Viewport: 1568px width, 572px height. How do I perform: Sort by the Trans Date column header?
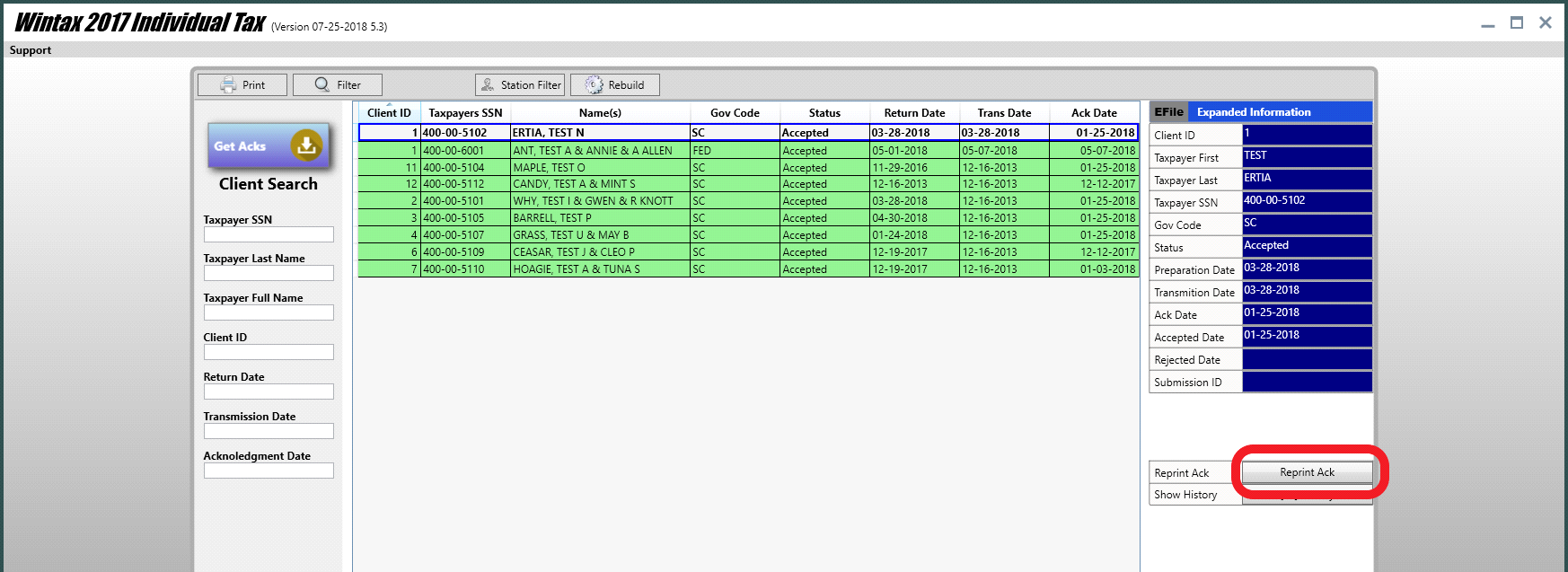point(1004,113)
